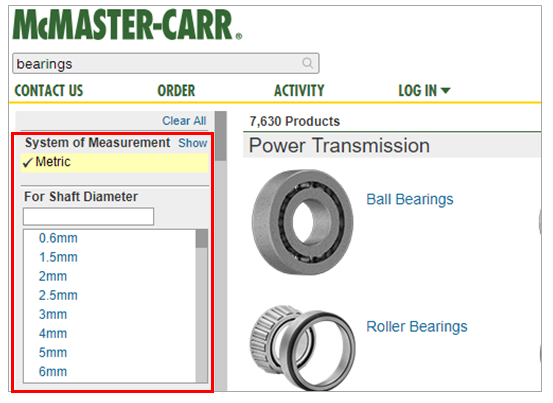The width and height of the screenshot is (553, 403).
Task: Open the Roller Bearings product image
Action: coord(303,347)
